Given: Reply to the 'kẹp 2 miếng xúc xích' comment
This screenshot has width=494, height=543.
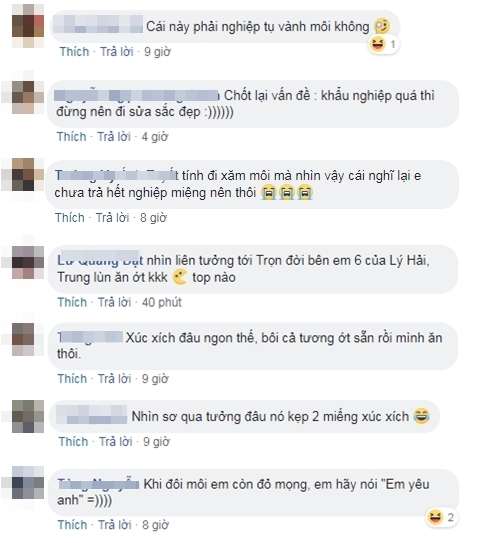Looking at the screenshot, I should click(x=116, y=442).
